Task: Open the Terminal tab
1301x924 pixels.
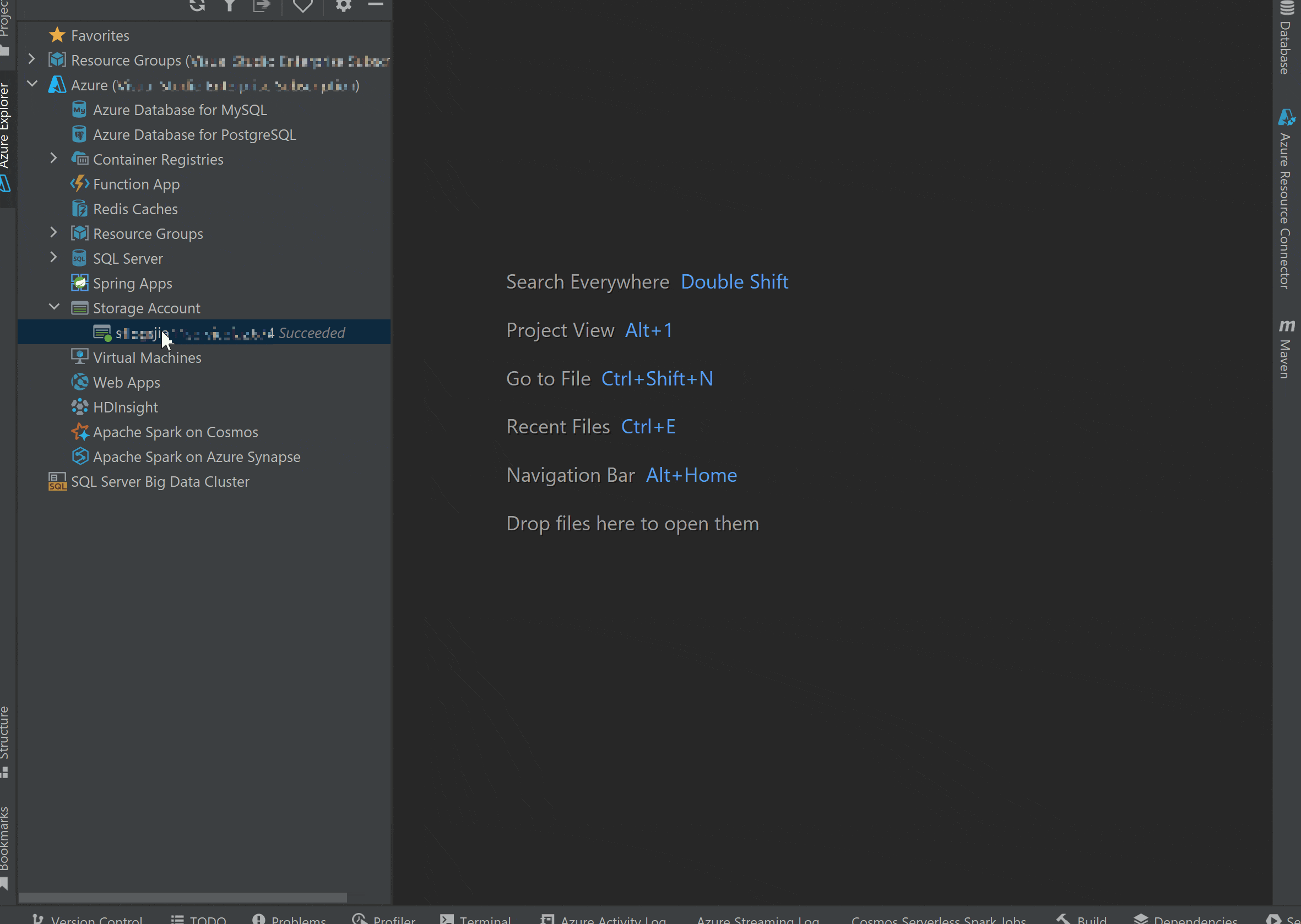Action: pyautogui.click(x=476, y=918)
